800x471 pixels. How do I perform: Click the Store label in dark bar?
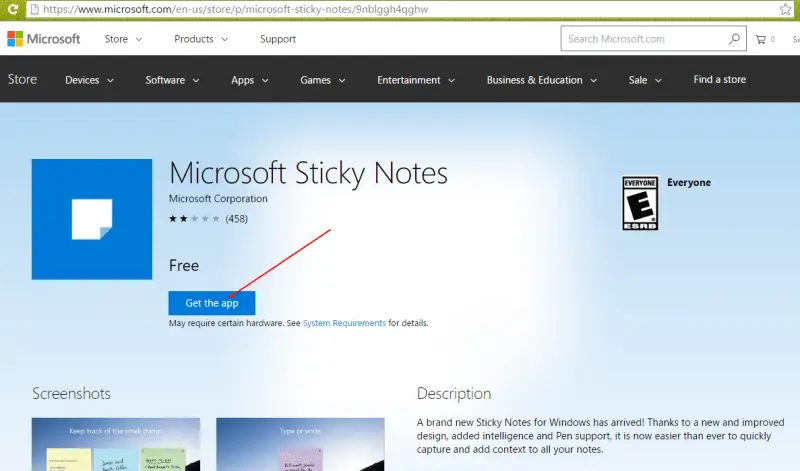coord(22,80)
